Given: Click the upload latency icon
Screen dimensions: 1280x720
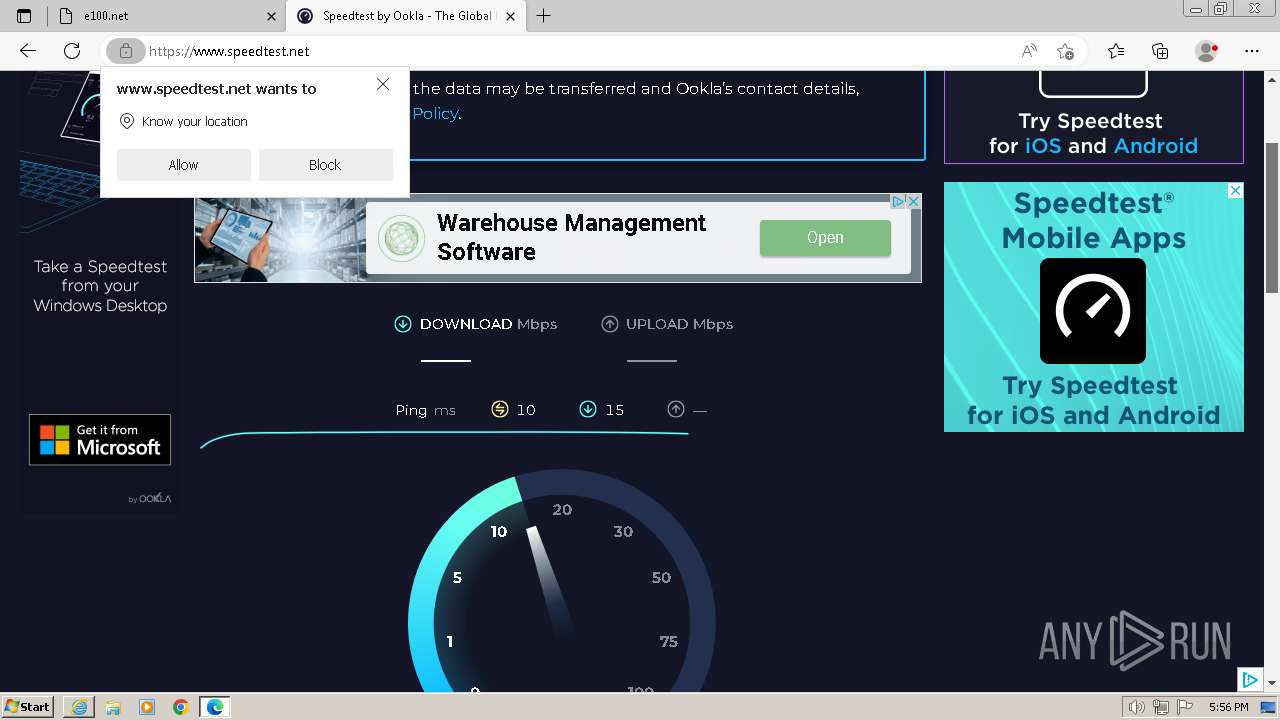Looking at the screenshot, I should (x=676, y=409).
